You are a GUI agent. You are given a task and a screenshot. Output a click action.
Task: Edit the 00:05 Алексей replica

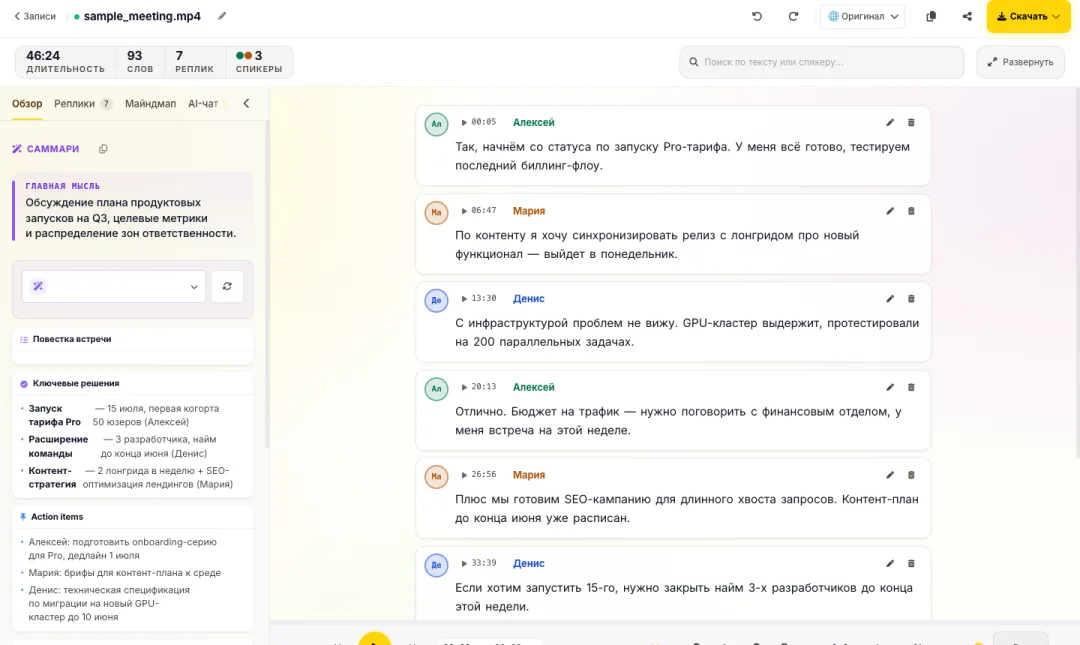890,123
